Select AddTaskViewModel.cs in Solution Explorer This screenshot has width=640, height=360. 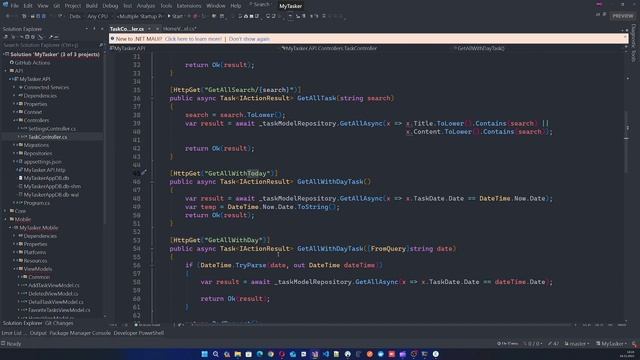(54, 285)
